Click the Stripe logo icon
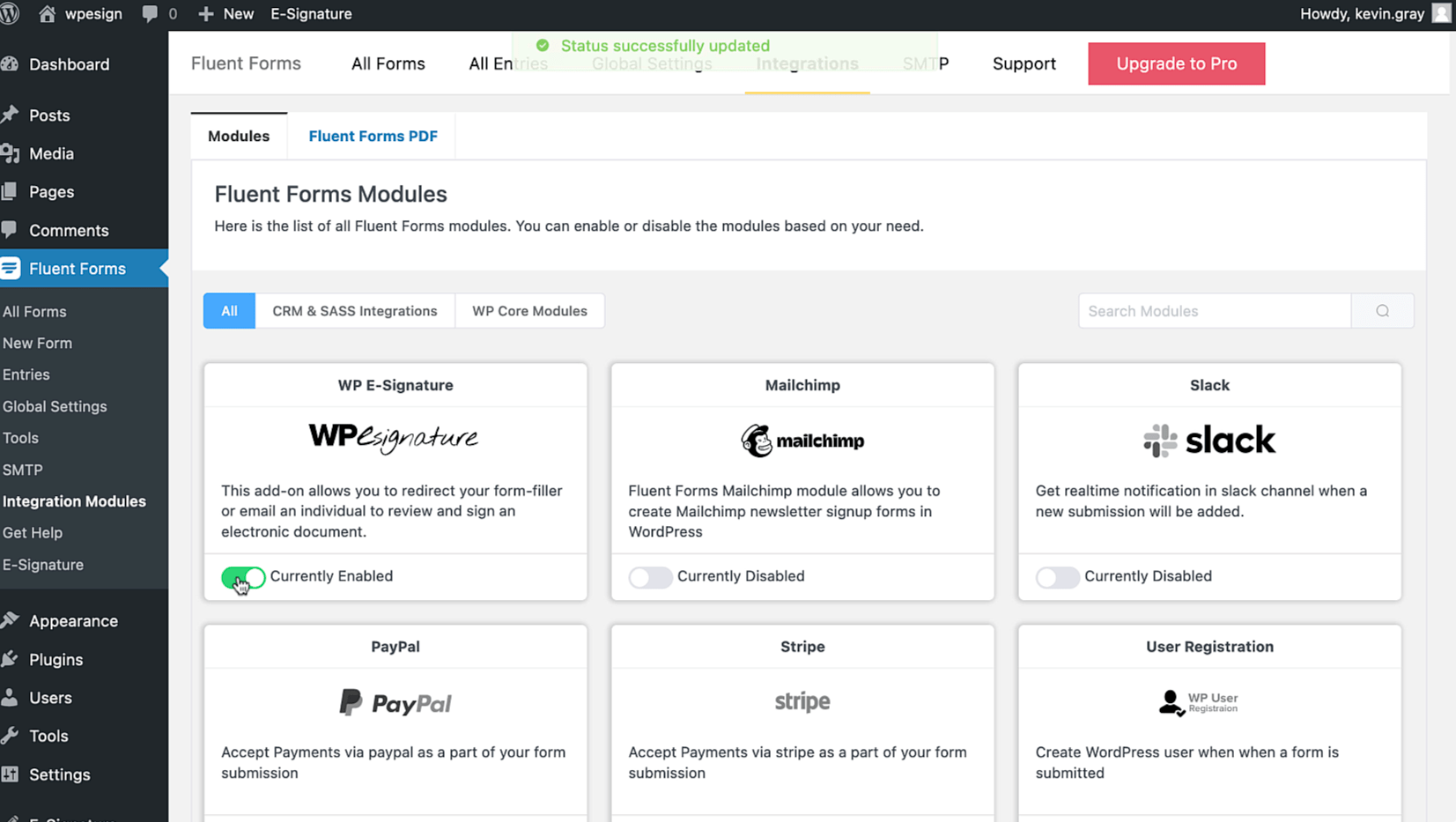The image size is (1456, 822). tap(802, 701)
